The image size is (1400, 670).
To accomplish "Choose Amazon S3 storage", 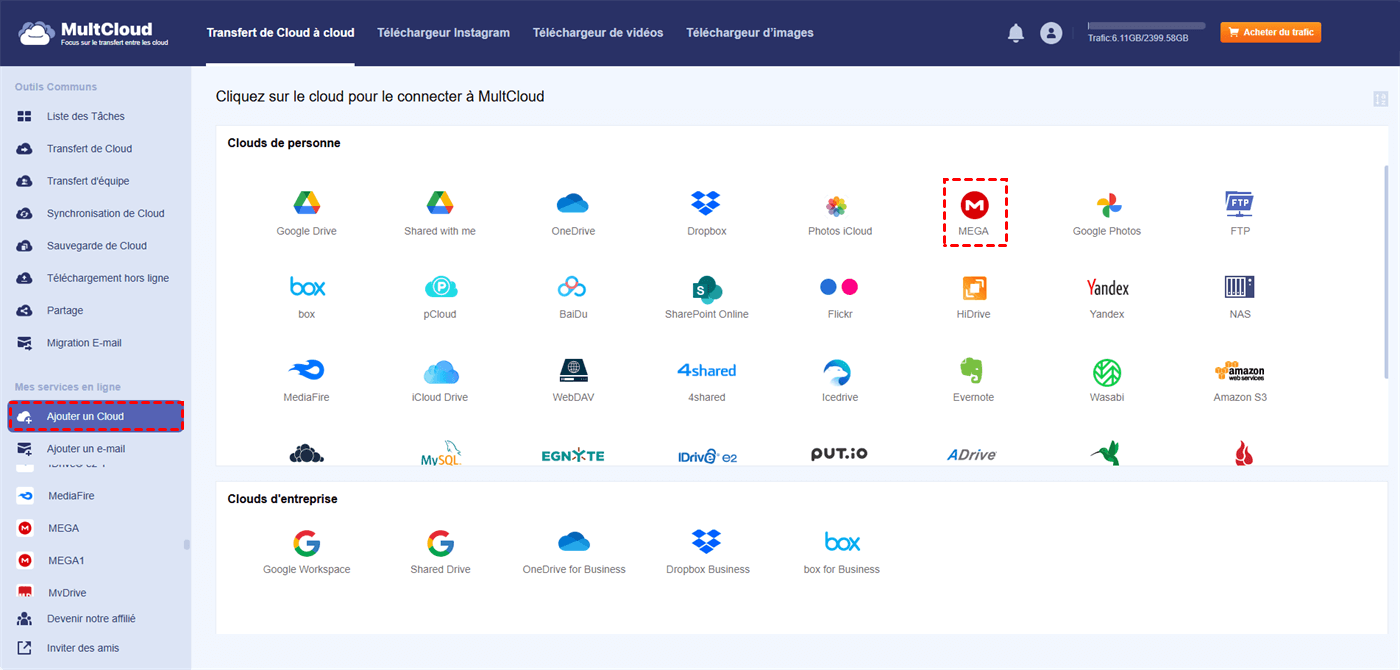I will [1240, 380].
